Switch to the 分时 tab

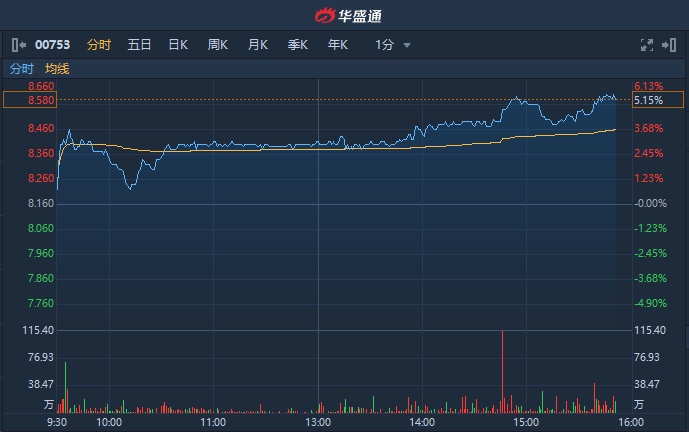99,45
